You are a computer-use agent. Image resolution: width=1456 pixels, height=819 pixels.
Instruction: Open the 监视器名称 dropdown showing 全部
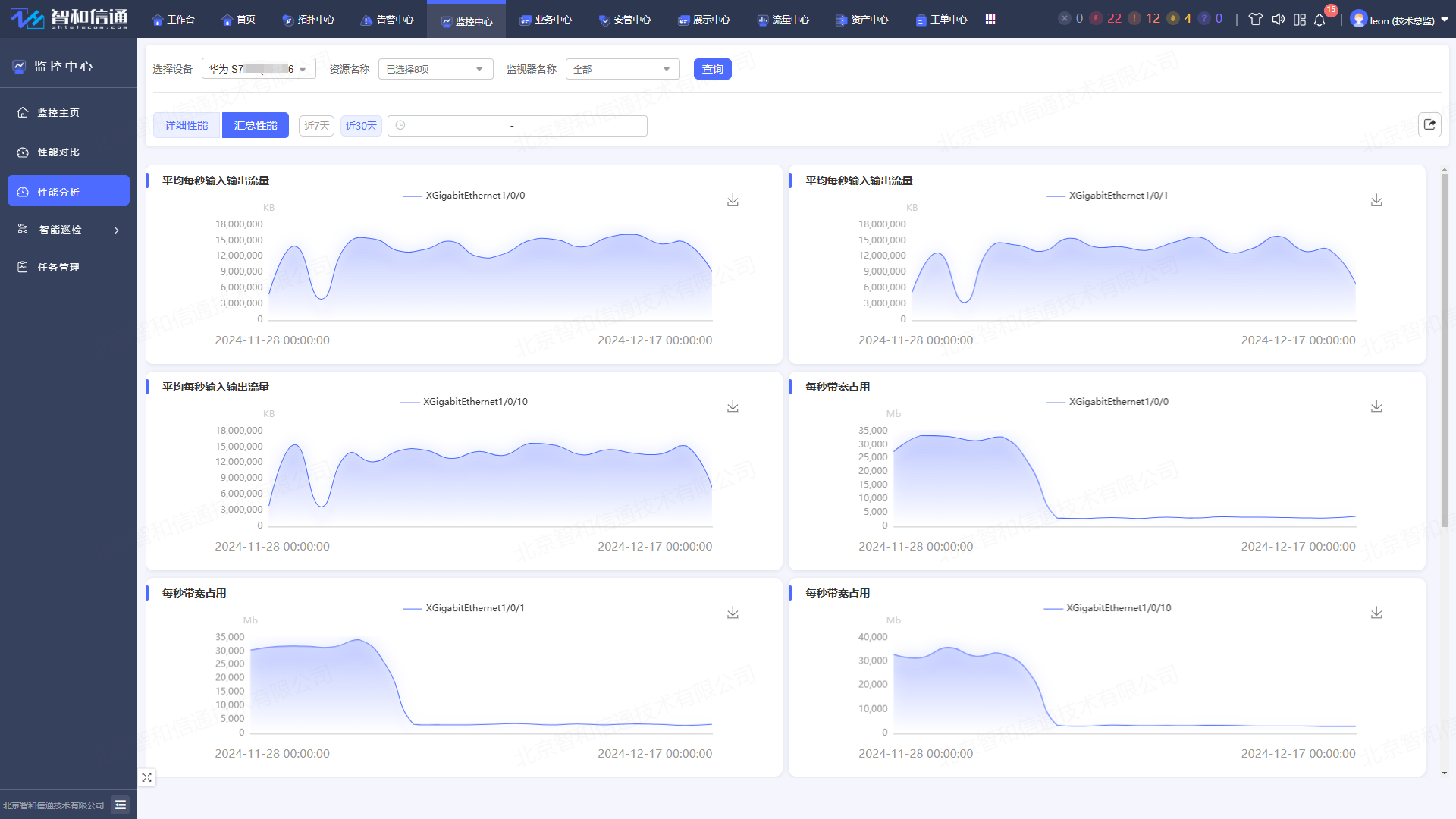[623, 69]
